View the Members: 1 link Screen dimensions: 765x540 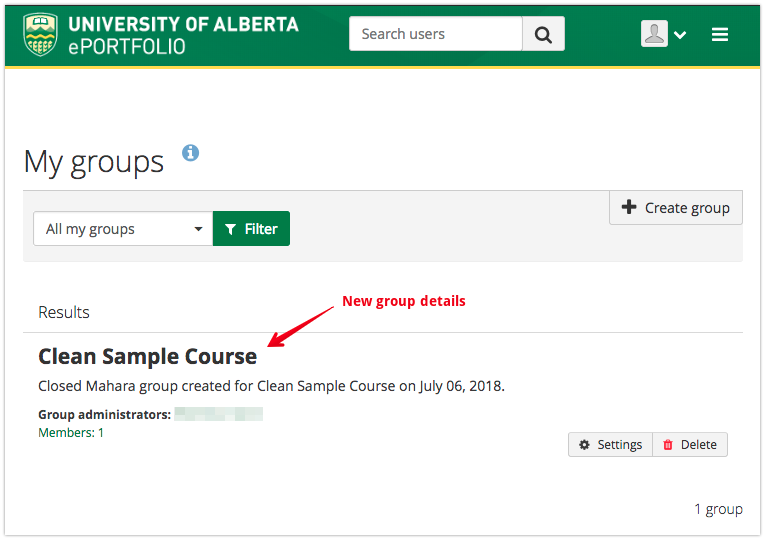71,433
